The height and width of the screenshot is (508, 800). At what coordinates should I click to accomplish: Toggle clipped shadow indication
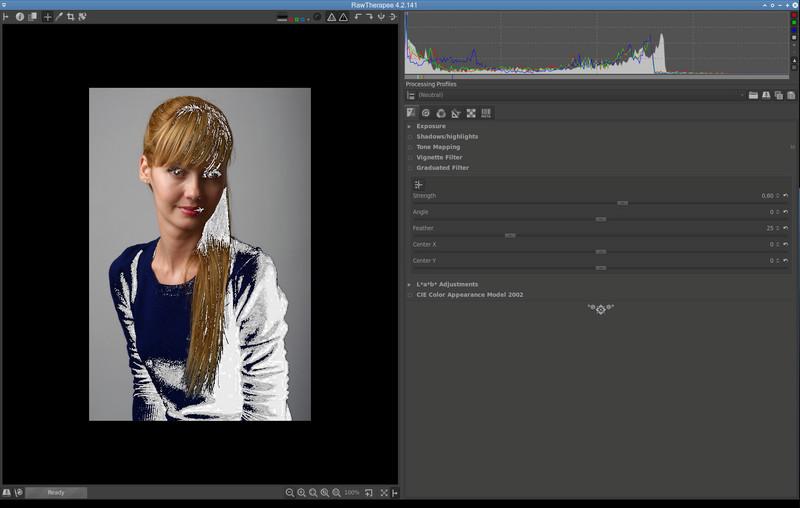(x=331, y=17)
